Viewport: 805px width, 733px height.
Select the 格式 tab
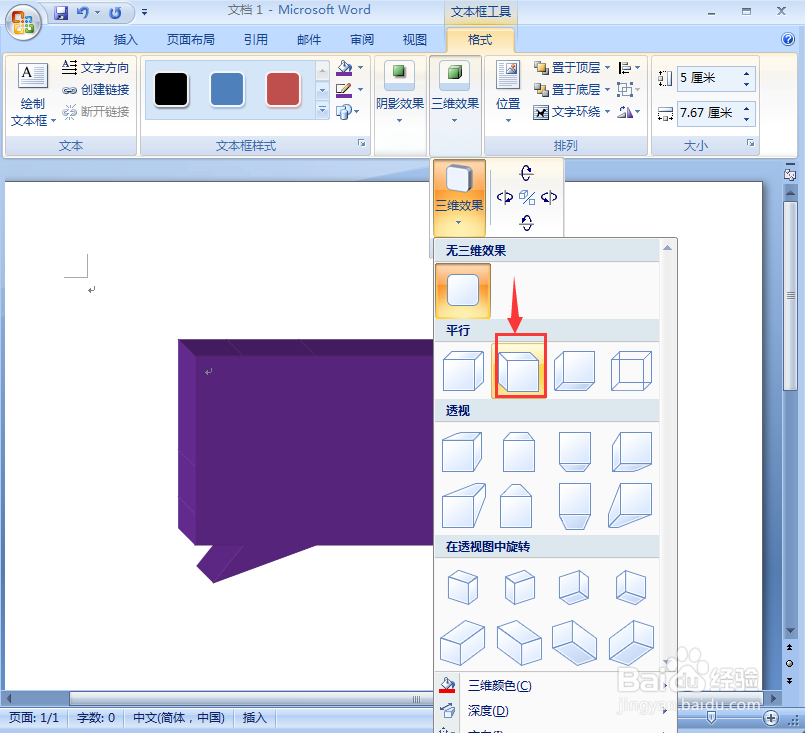(x=480, y=40)
